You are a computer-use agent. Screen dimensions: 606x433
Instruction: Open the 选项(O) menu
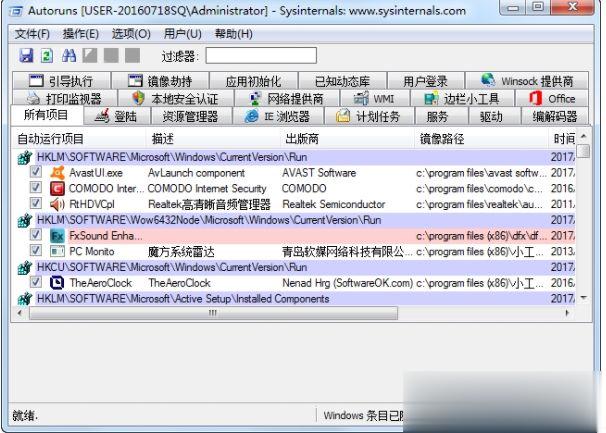131,34
